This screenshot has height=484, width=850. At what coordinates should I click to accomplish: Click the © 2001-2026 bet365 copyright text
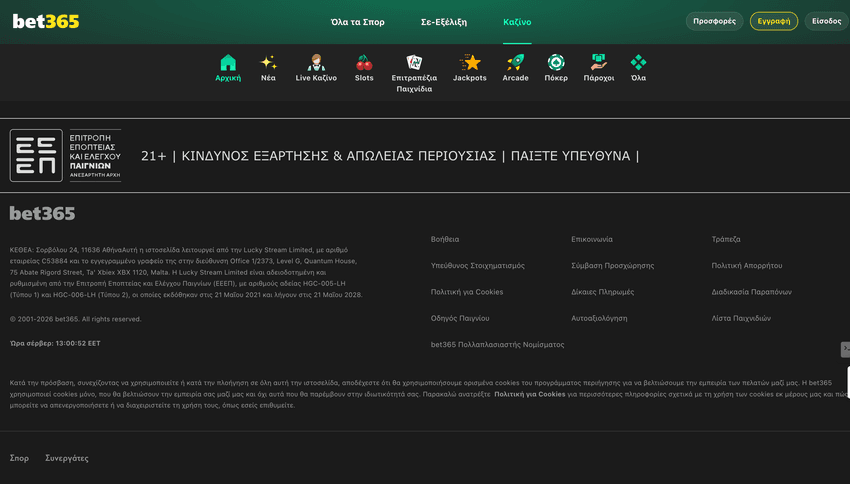[75, 319]
